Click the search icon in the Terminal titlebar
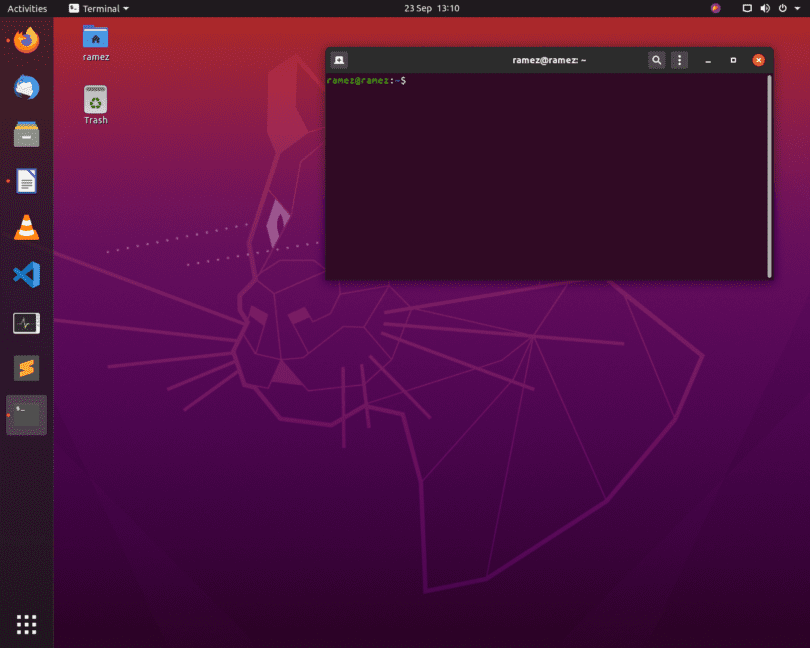The width and height of the screenshot is (810, 648). coord(656,60)
